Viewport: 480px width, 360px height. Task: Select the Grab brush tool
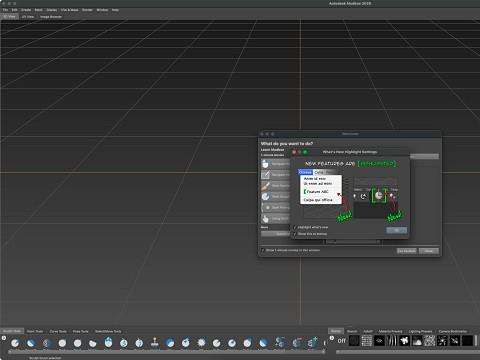coord(62,343)
